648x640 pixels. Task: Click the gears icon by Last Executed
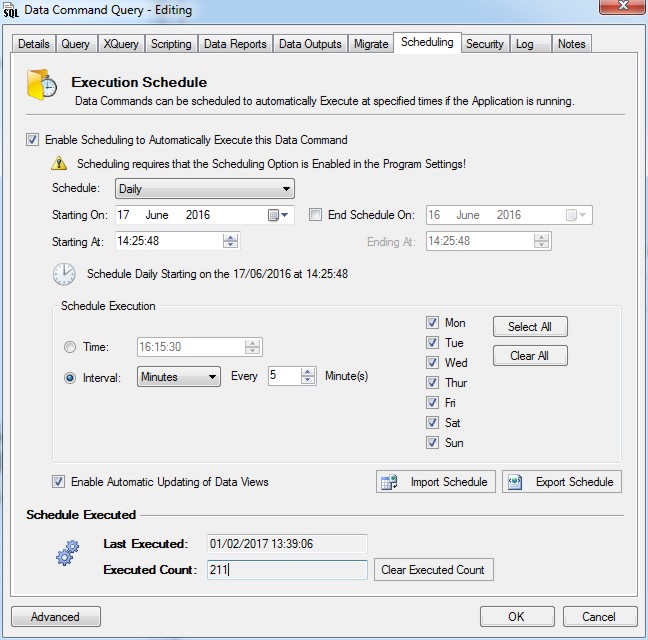pos(67,553)
